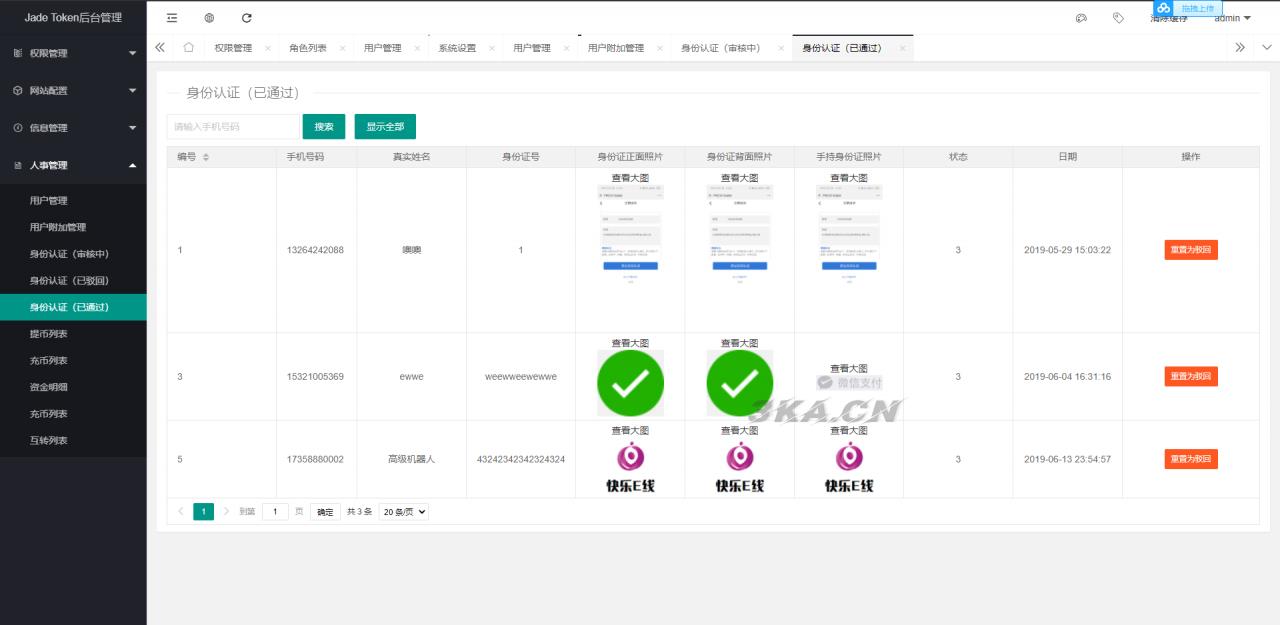Select 身份认证(已通过) in the sidebar

(x=73, y=307)
